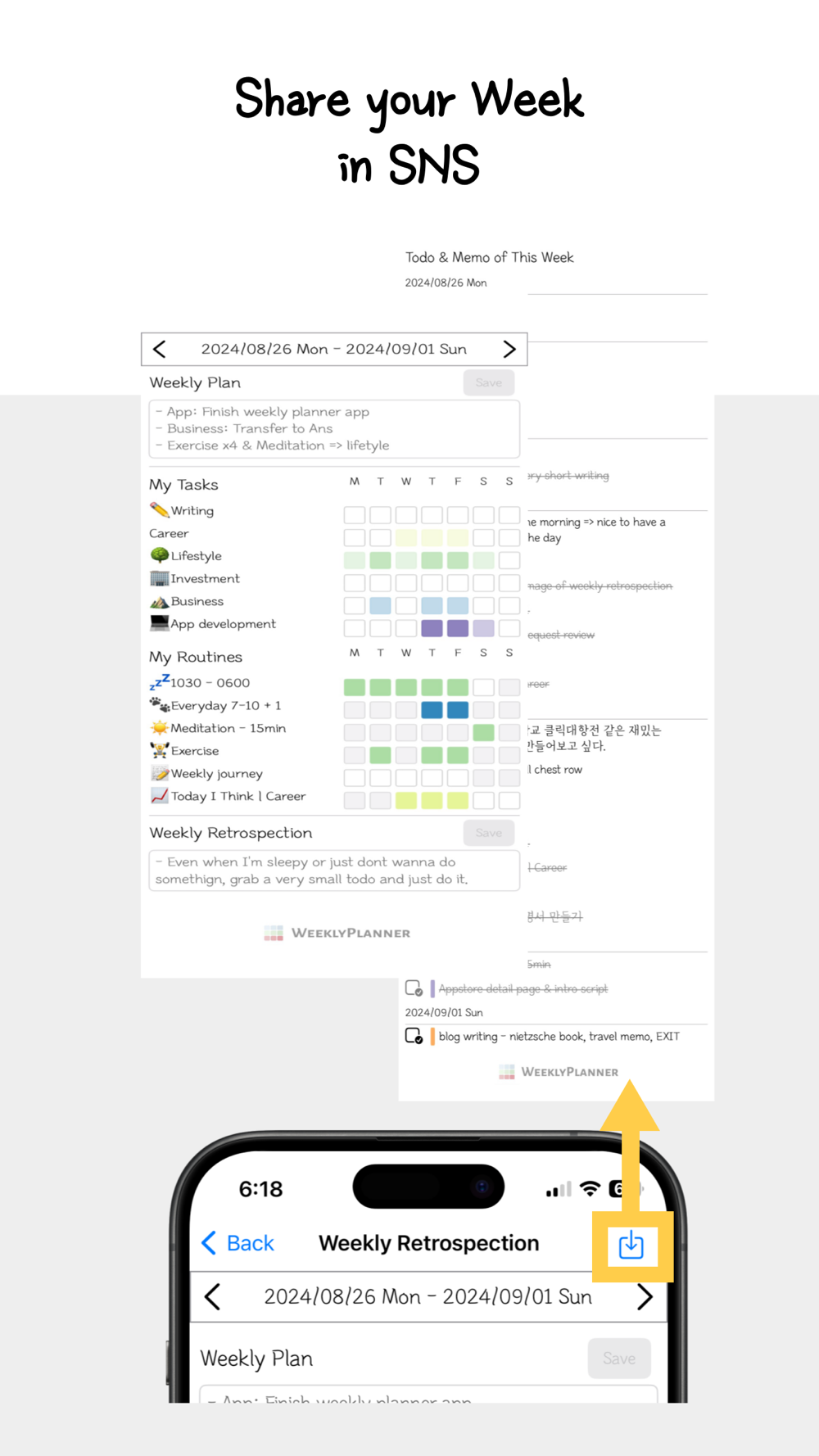Tap the Wi-Fi icon in phone status bar
819x1456 pixels.
pyautogui.click(x=590, y=1189)
